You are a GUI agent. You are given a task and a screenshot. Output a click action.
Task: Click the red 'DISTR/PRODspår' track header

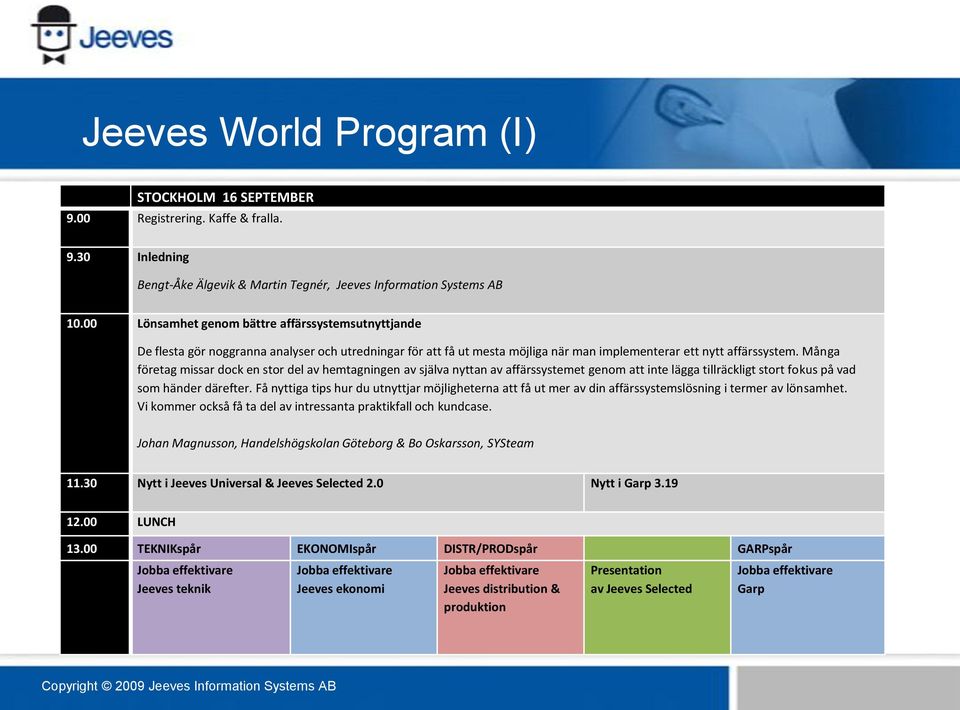point(510,548)
